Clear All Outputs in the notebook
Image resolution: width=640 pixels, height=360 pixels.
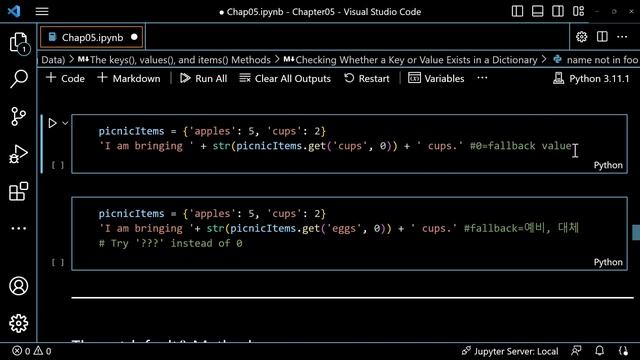(x=285, y=78)
